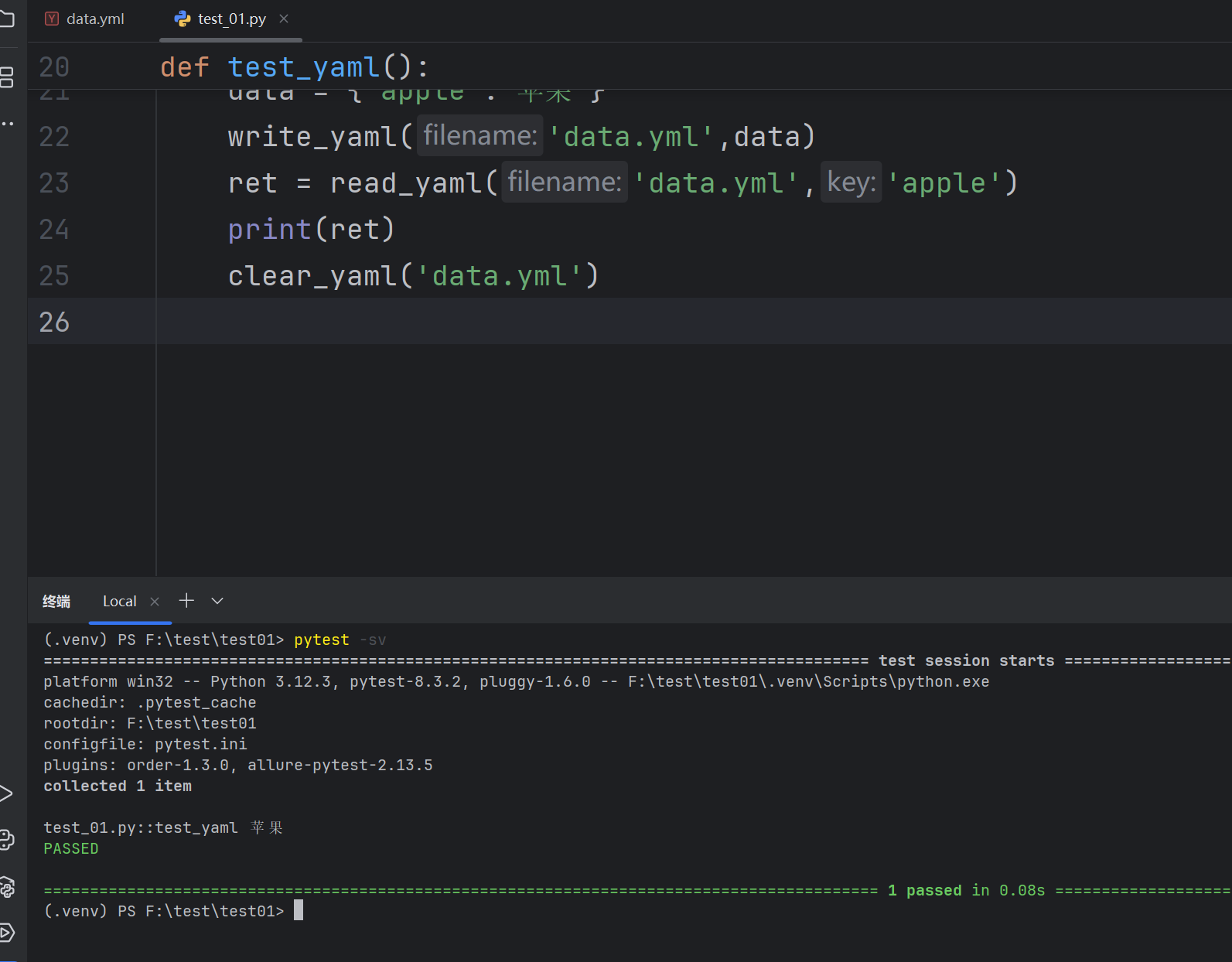Click the 'collected 1 item' text
This screenshot has width=1232, height=962.
click(x=118, y=786)
